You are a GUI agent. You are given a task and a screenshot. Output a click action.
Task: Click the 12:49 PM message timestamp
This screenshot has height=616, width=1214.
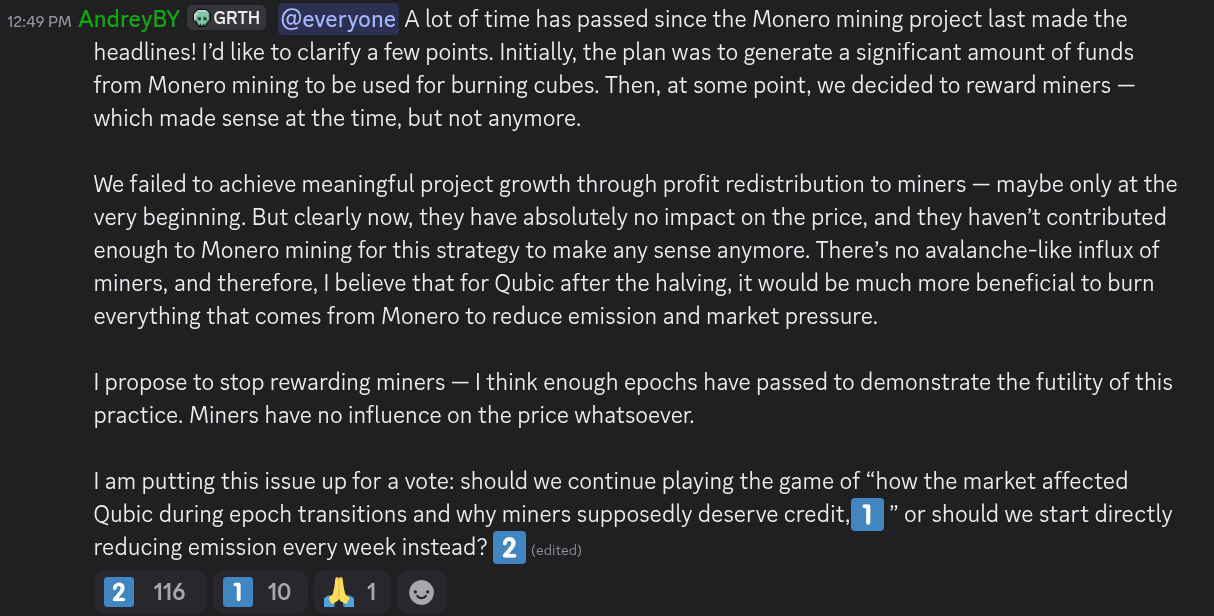pyautogui.click(x=39, y=20)
